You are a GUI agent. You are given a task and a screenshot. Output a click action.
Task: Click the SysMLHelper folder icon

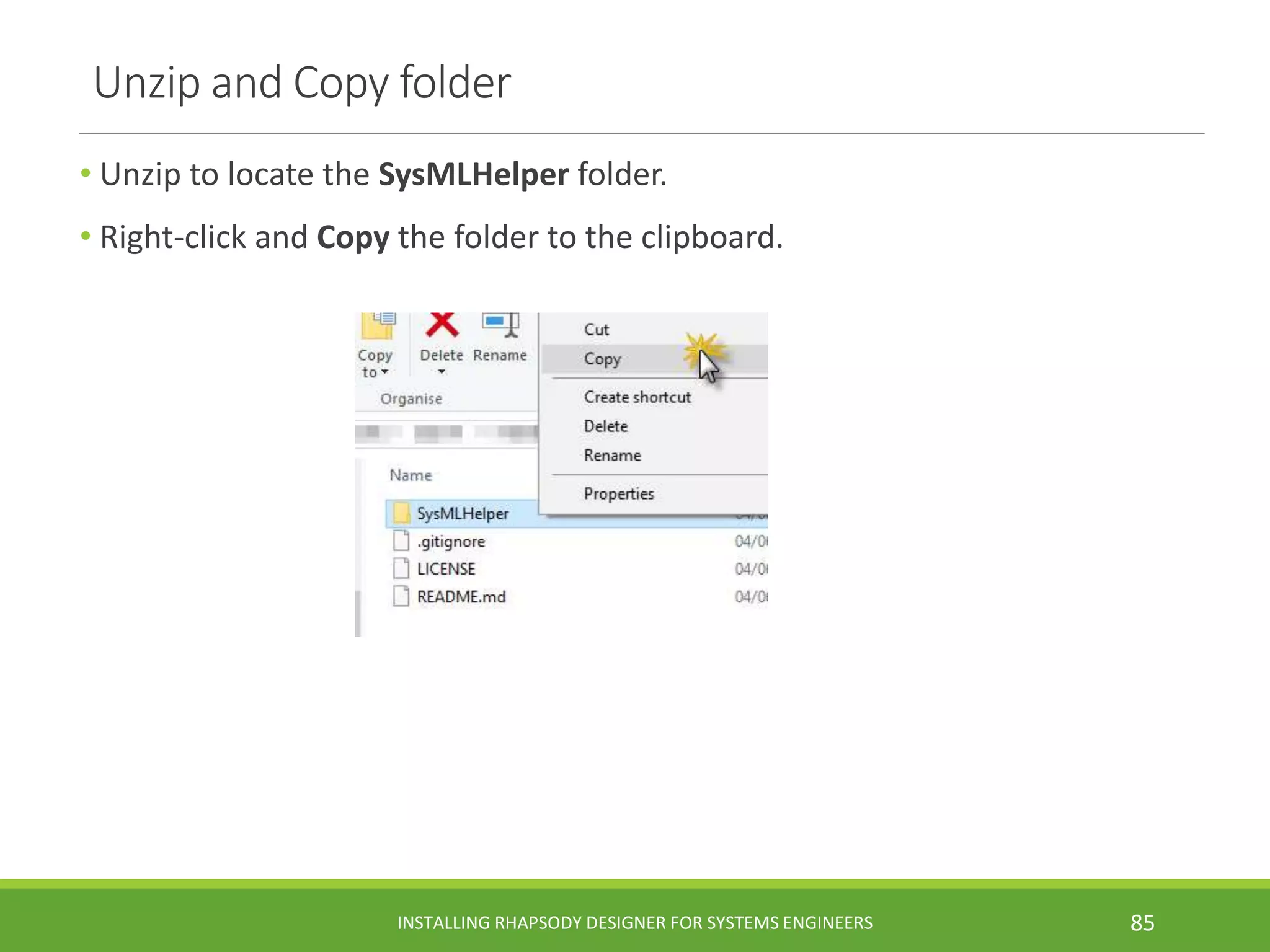click(402, 513)
